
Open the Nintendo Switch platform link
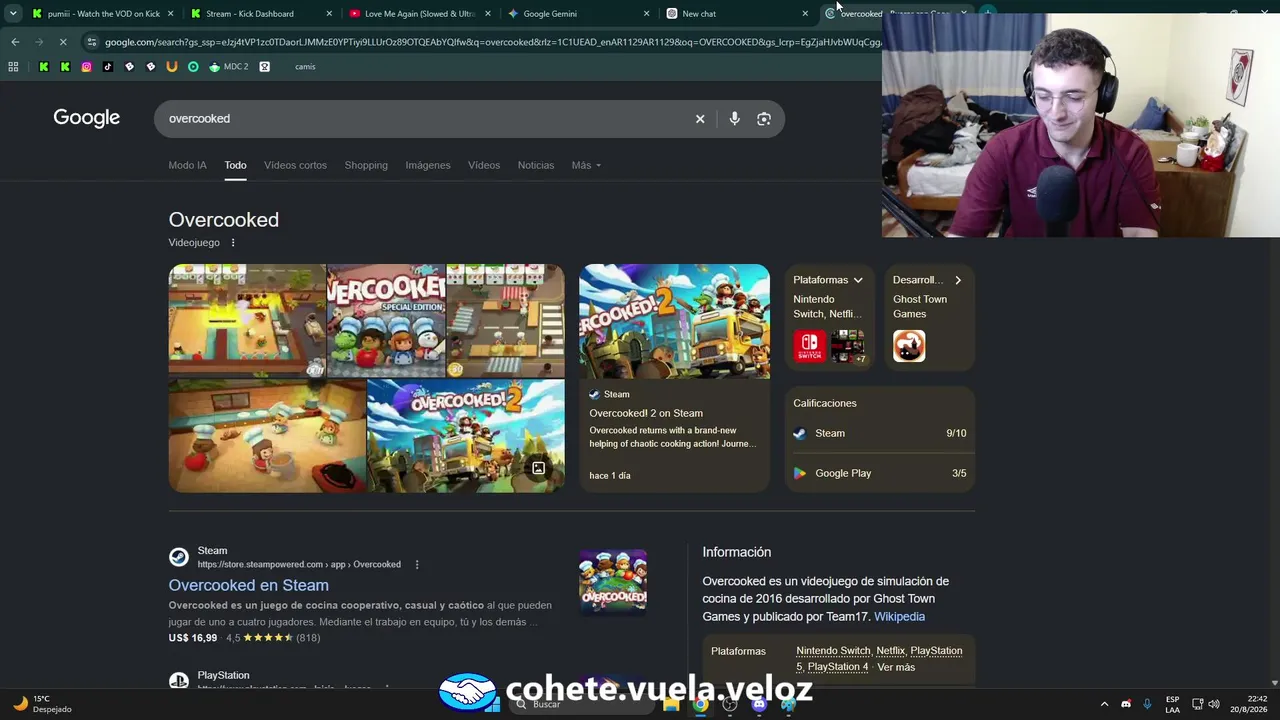(833, 651)
